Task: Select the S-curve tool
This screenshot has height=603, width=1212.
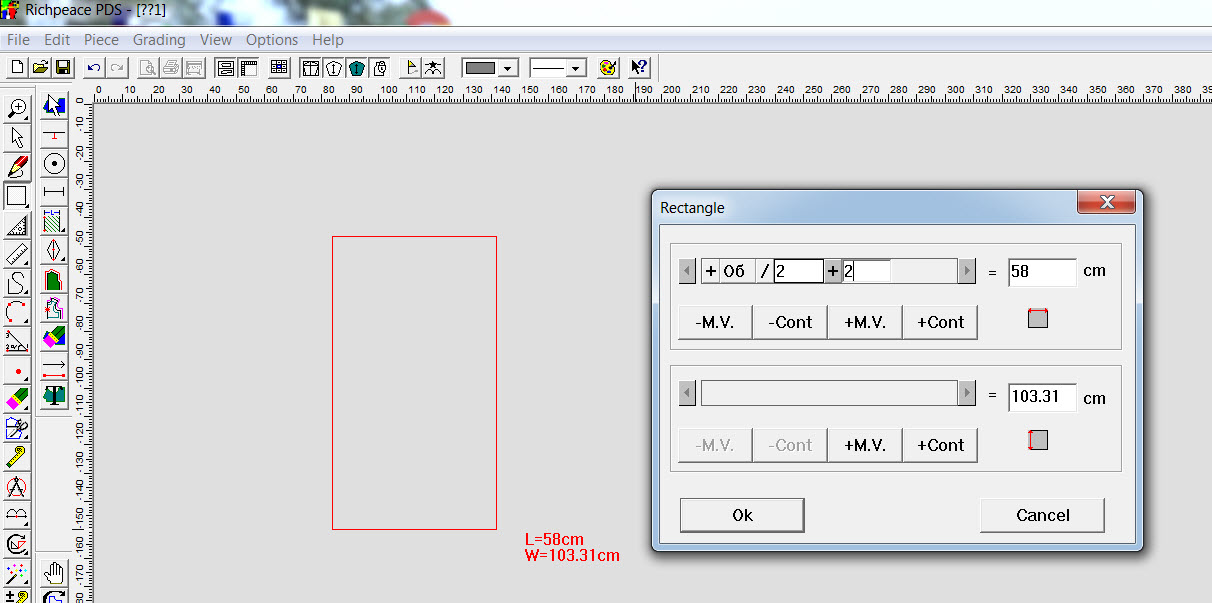Action: tap(17, 283)
